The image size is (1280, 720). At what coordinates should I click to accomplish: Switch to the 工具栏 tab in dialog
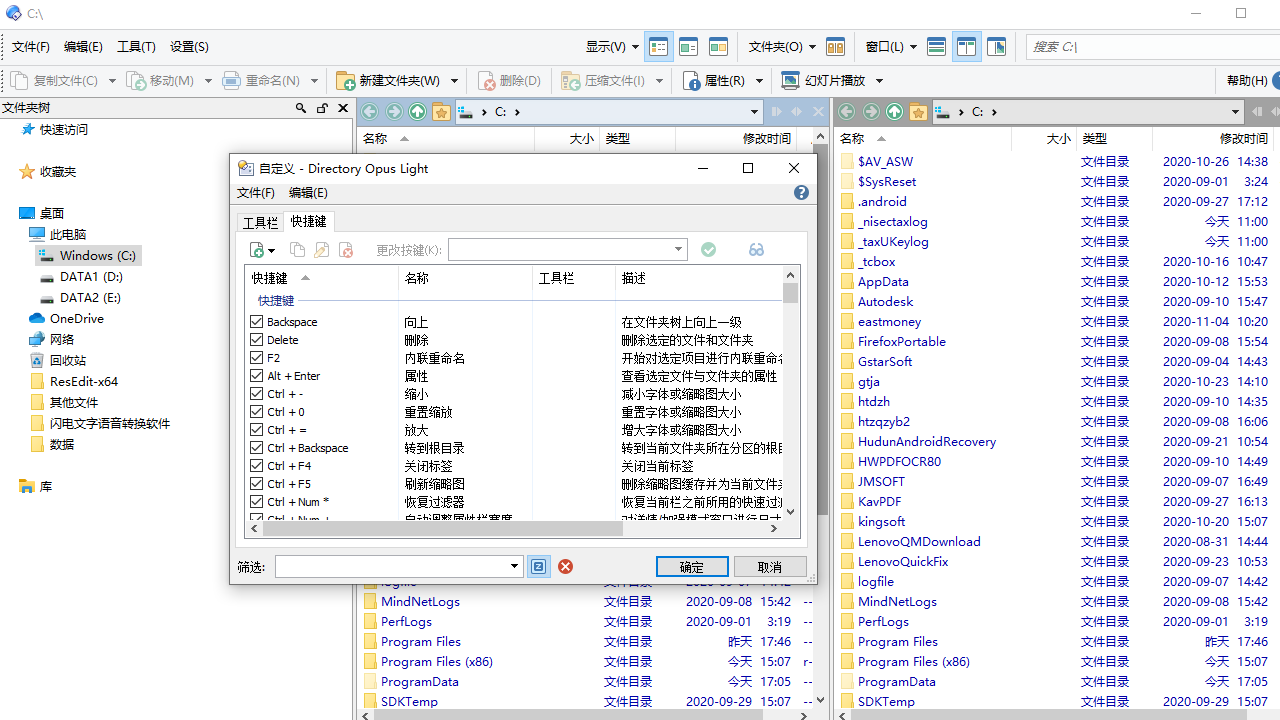(x=261, y=223)
